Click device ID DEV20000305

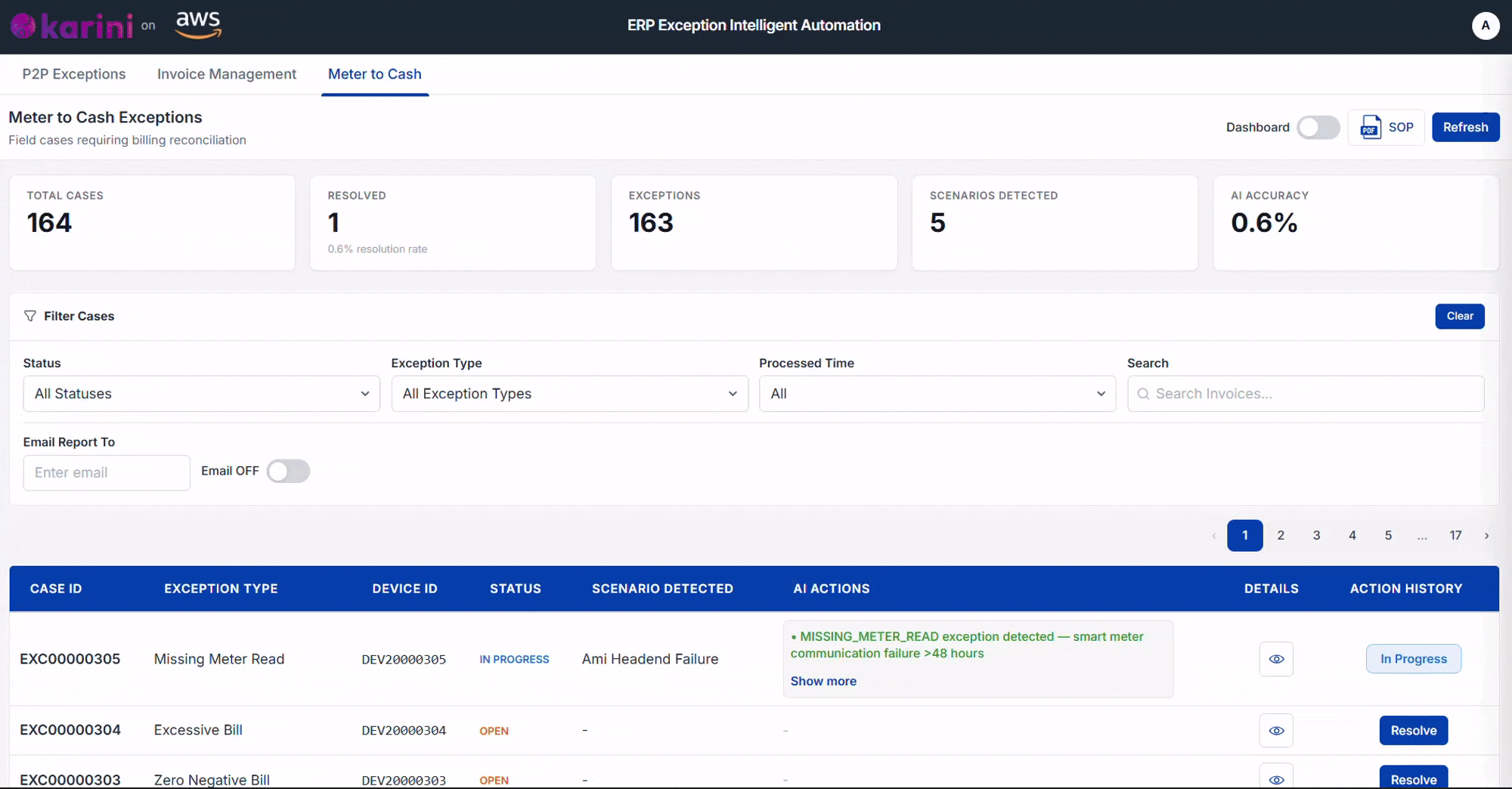(x=404, y=660)
